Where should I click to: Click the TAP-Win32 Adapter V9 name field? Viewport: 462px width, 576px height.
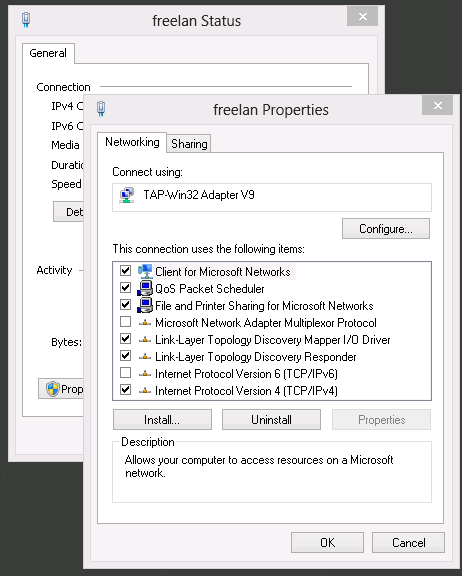[x=272, y=197]
